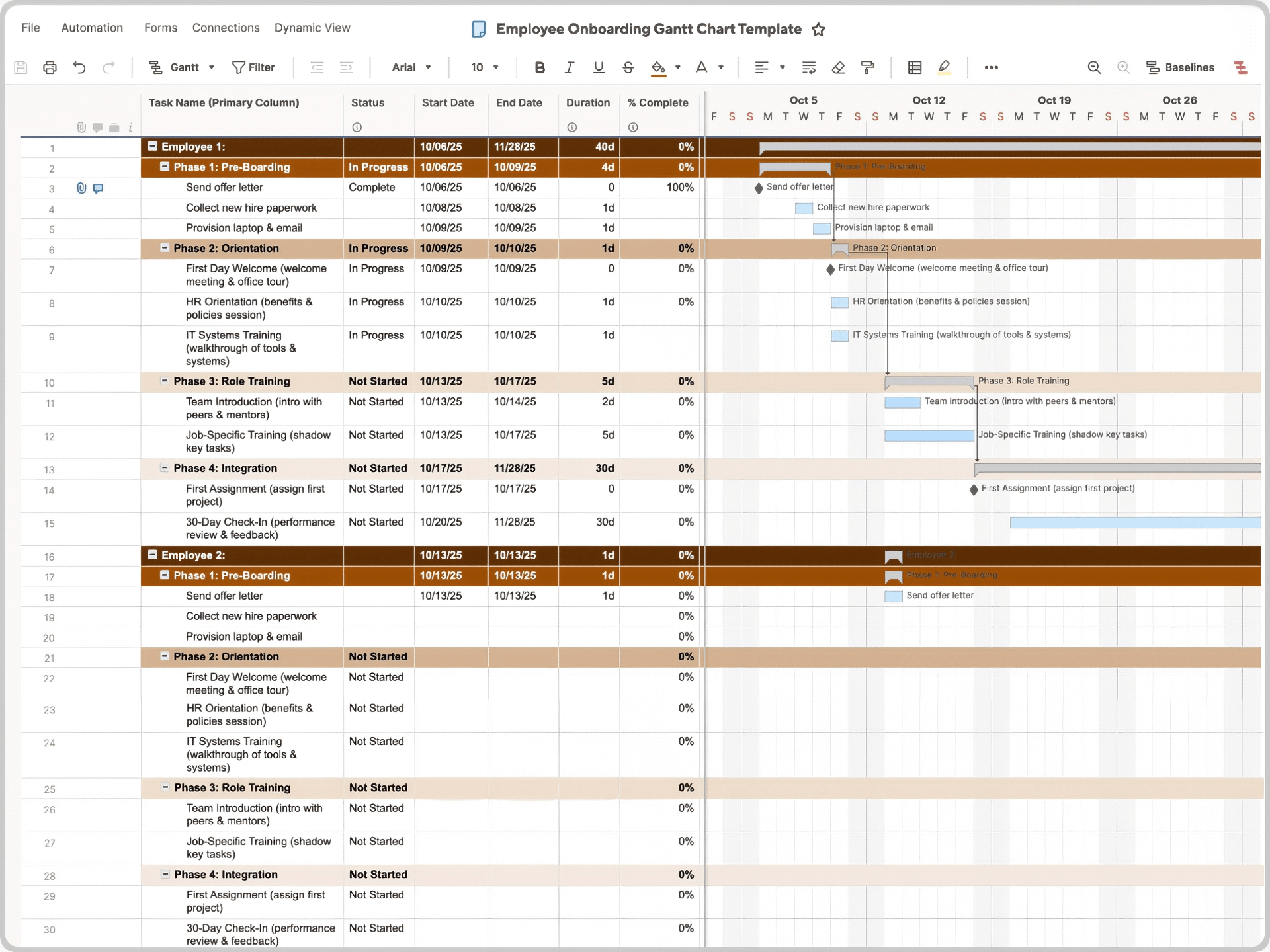The height and width of the screenshot is (952, 1270).
Task: Open the Gantt view options
Action: pos(182,67)
